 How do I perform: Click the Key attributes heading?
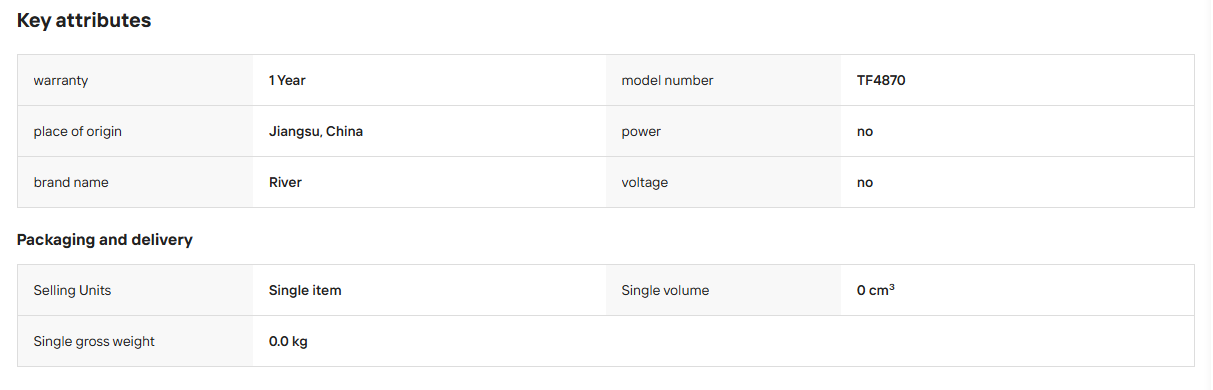click(84, 20)
